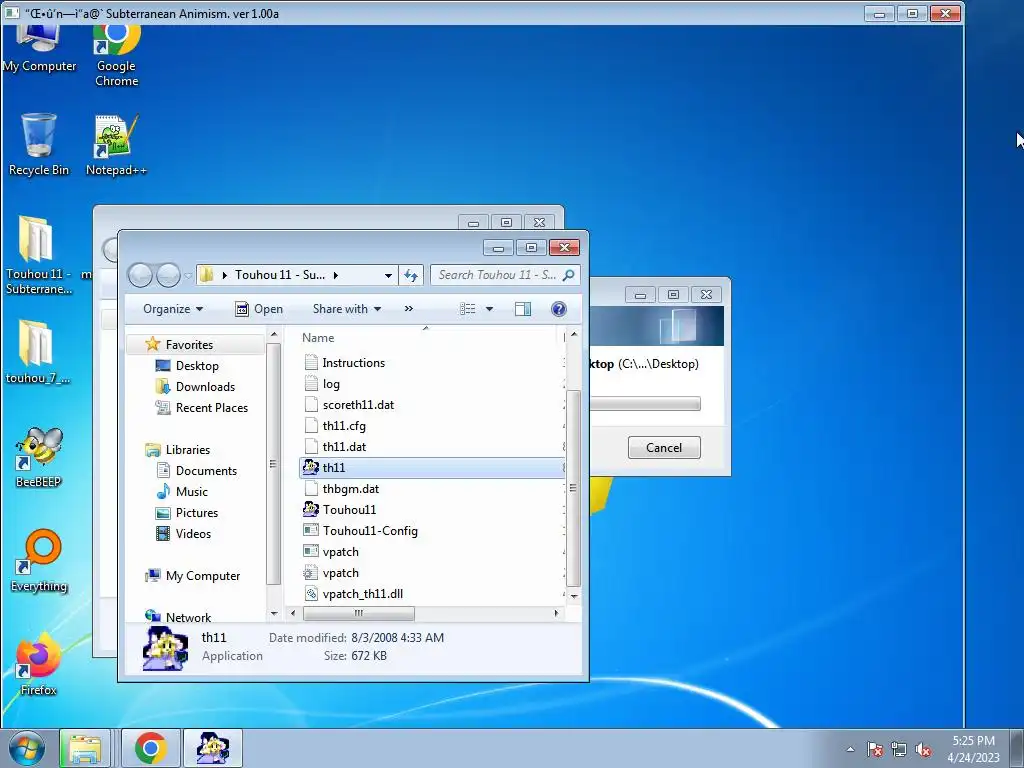Screen dimensions: 1024x768
Task: Select Network in navigation pane
Action: click(188, 617)
